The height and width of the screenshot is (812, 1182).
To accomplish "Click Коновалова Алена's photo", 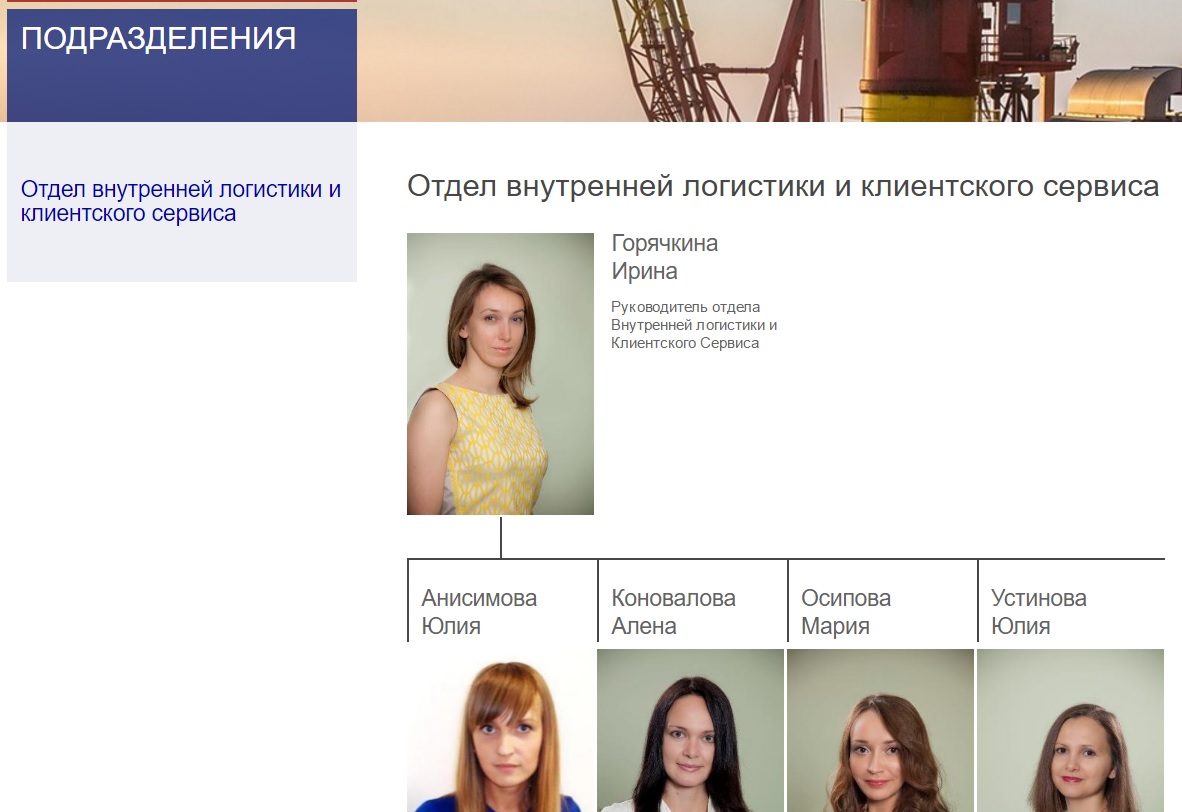I will [x=691, y=731].
